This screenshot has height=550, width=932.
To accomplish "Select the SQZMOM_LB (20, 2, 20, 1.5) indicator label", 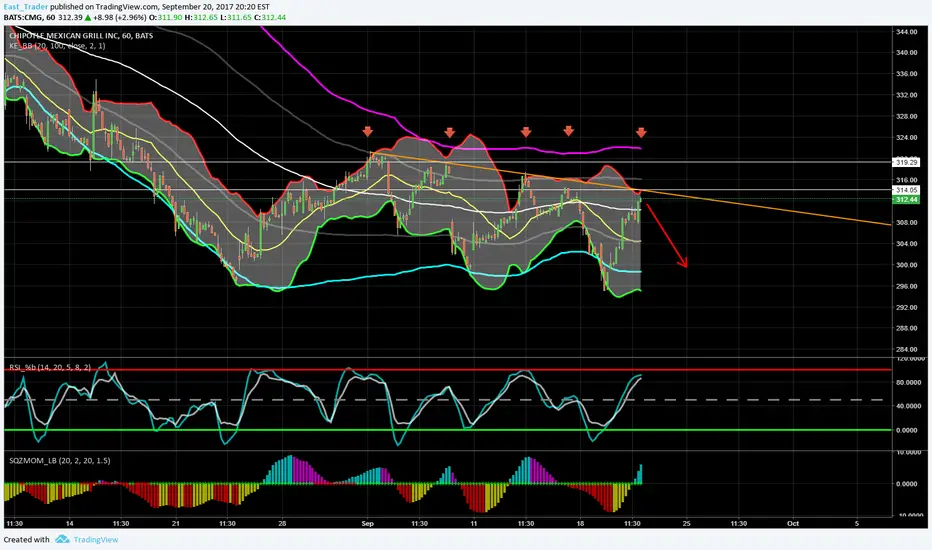I will [x=59, y=461].
